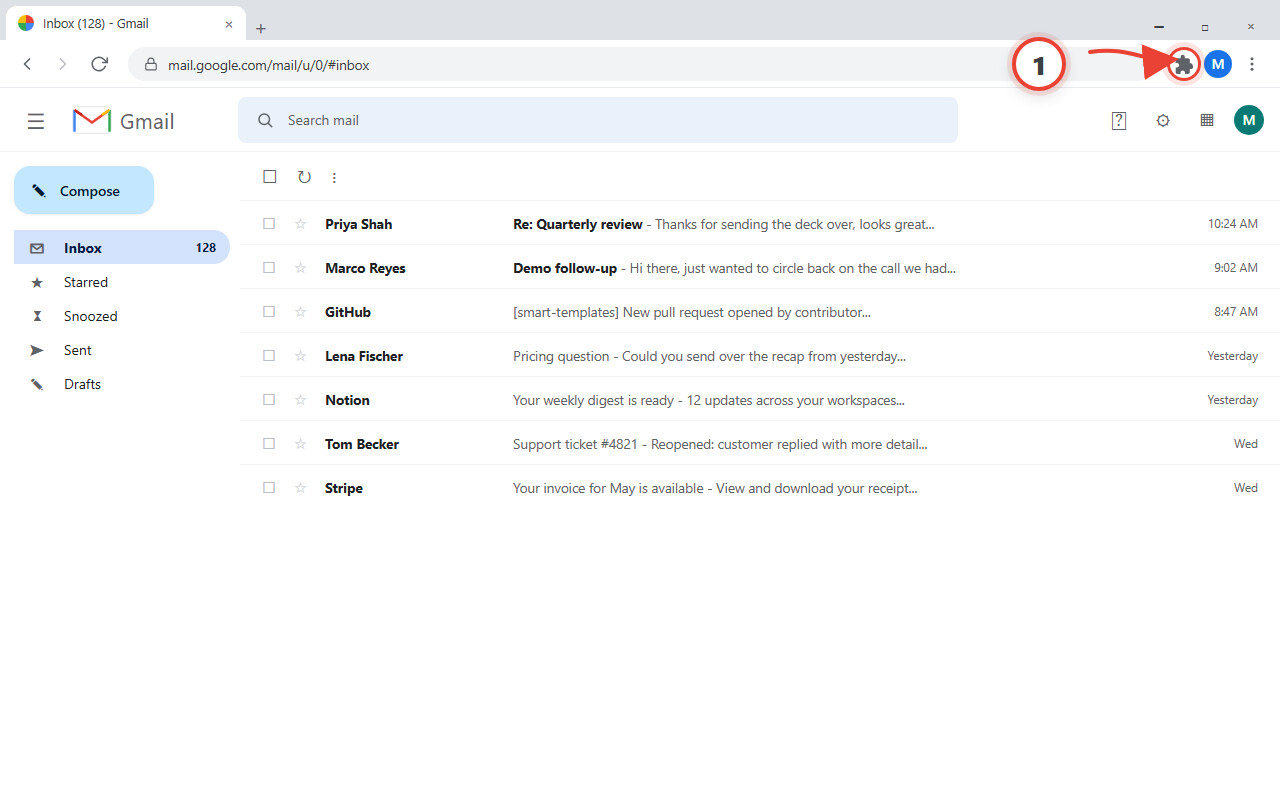1280x800 pixels.
Task: Open a new browser tab with plus
Action: (x=261, y=28)
